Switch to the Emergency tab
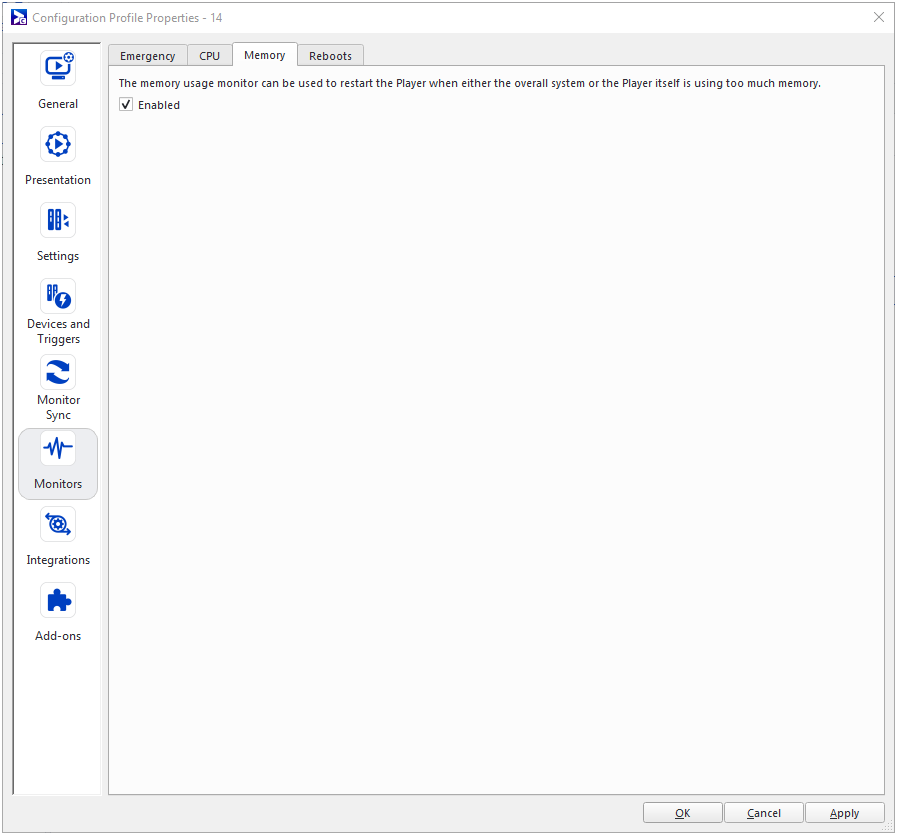The image size is (897, 835). (x=148, y=55)
